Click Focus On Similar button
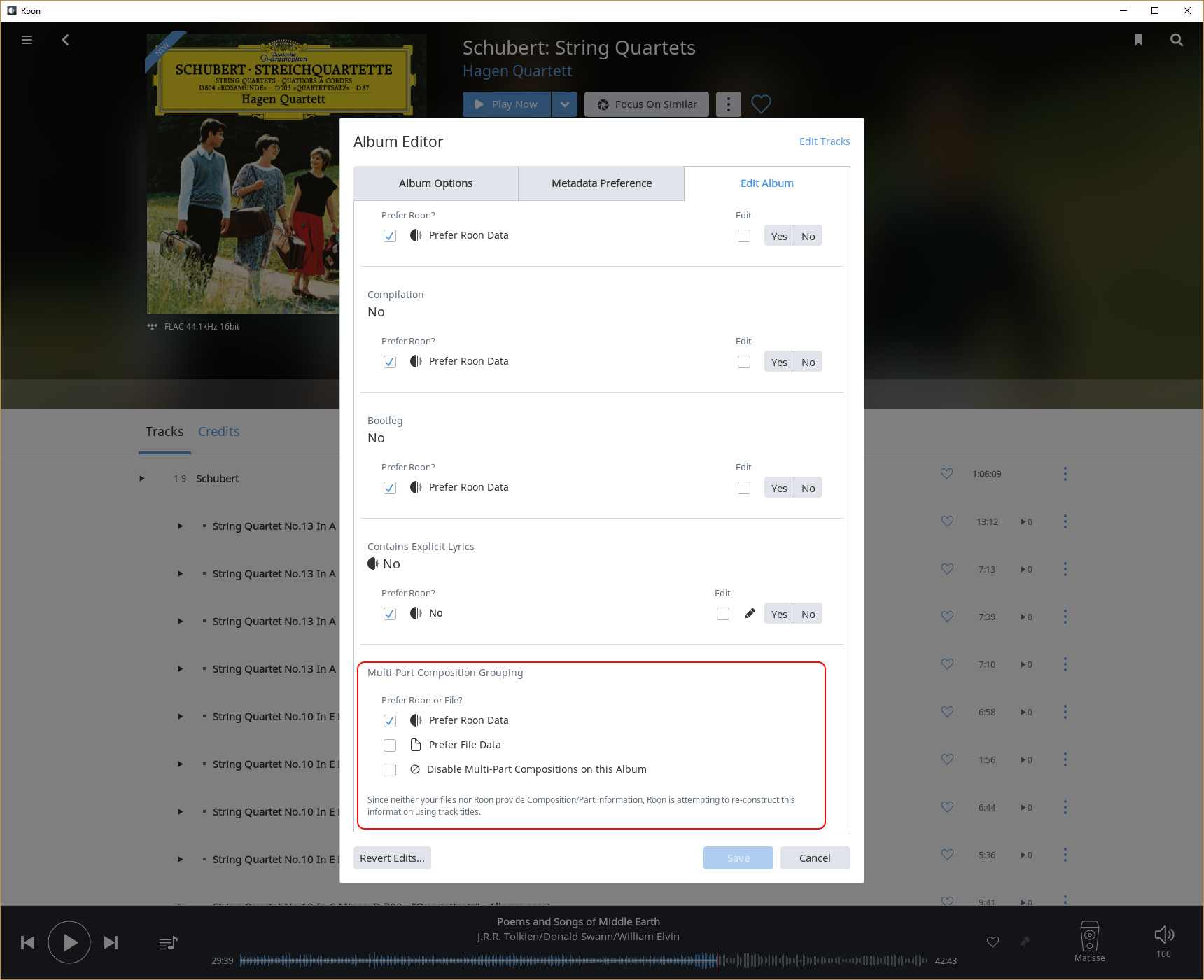The height and width of the screenshot is (980, 1204). click(x=647, y=104)
